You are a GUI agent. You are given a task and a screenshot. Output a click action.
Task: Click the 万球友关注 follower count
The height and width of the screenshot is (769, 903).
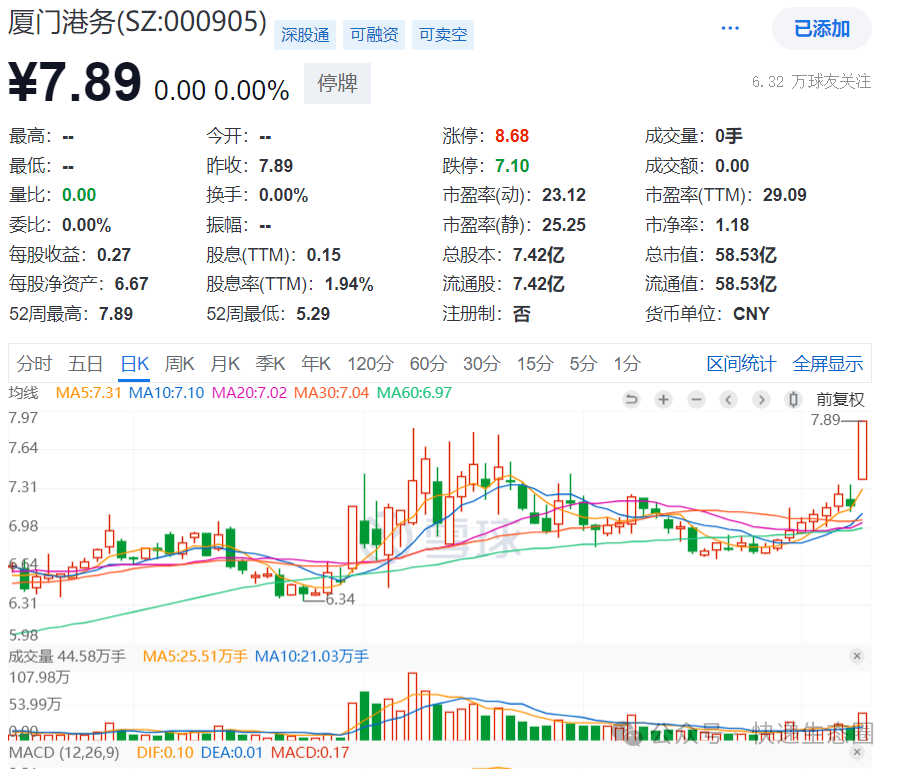[811, 82]
